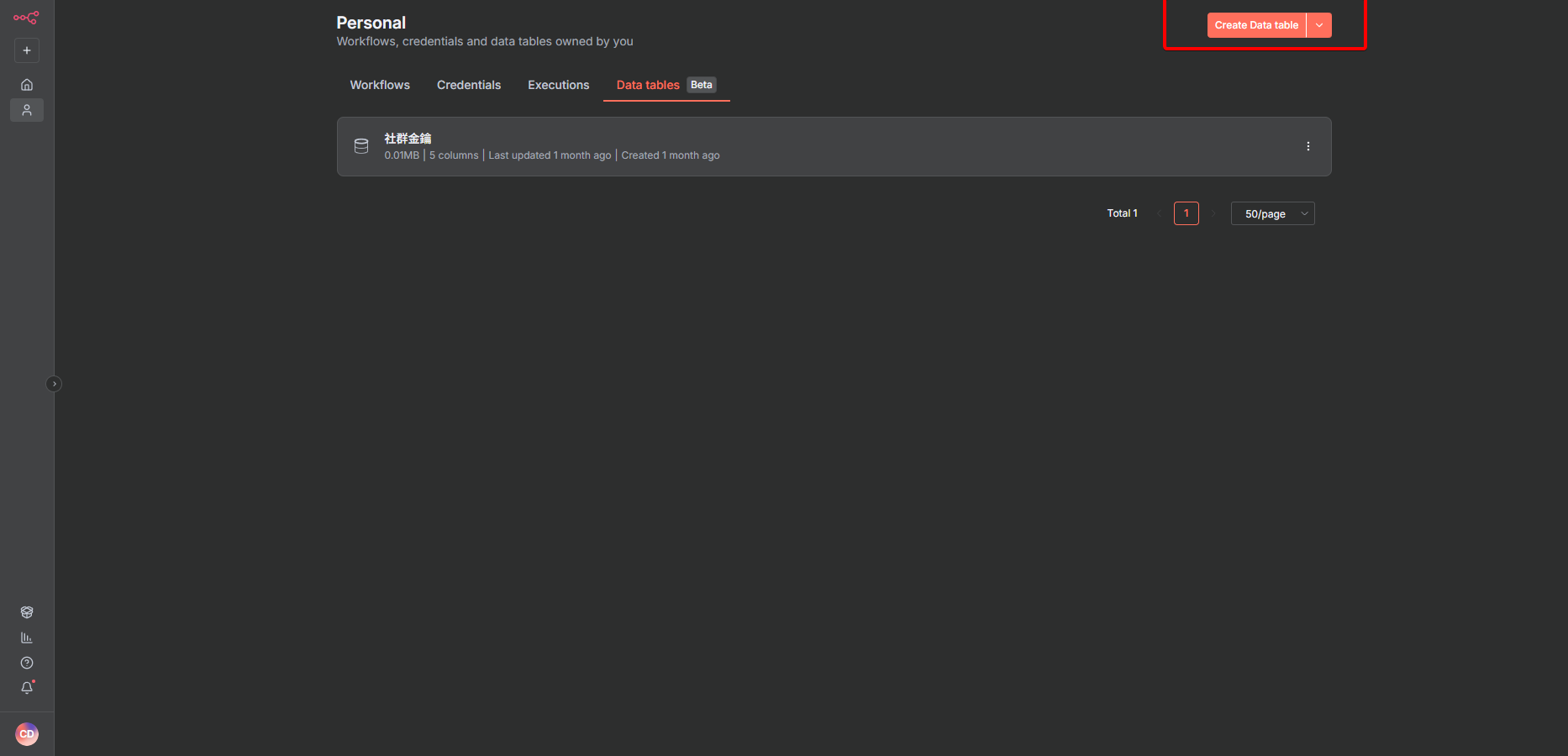Switch to the Workflows tab
Screen dimensions: 1568x756
coord(380,85)
